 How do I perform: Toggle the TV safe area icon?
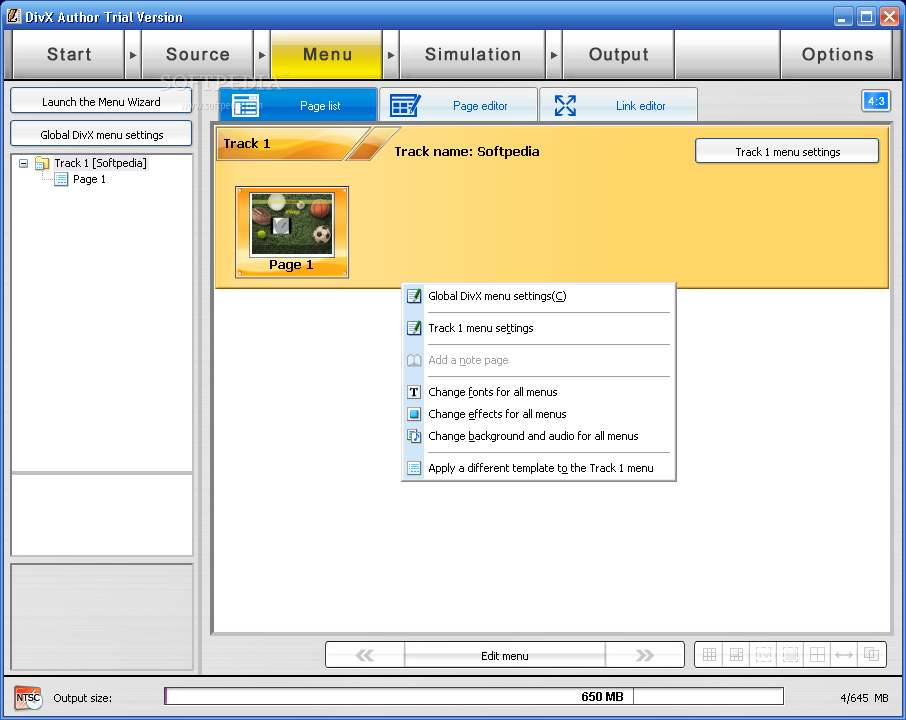coord(763,655)
